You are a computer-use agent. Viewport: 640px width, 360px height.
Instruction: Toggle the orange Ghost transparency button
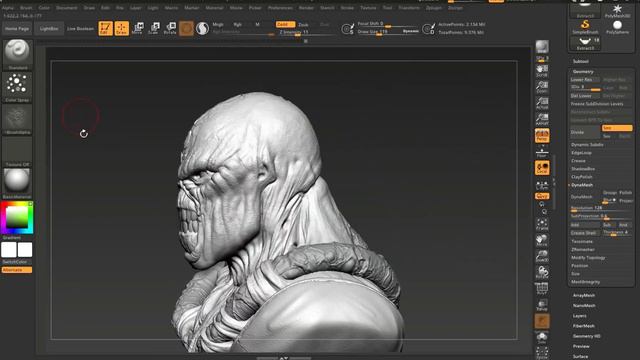tap(542, 321)
